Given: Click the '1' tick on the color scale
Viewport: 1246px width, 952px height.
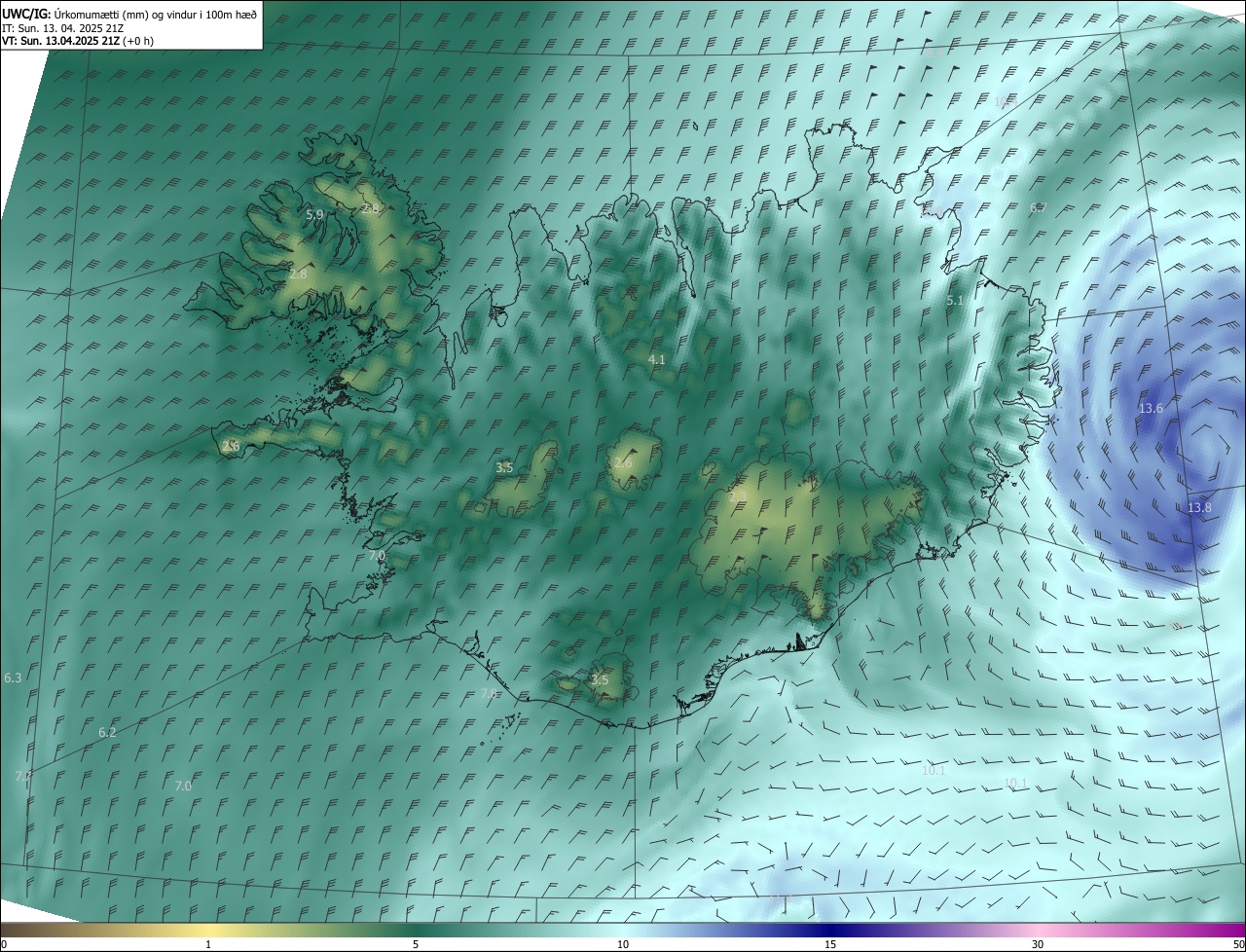Looking at the screenshot, I should (208, 944).
